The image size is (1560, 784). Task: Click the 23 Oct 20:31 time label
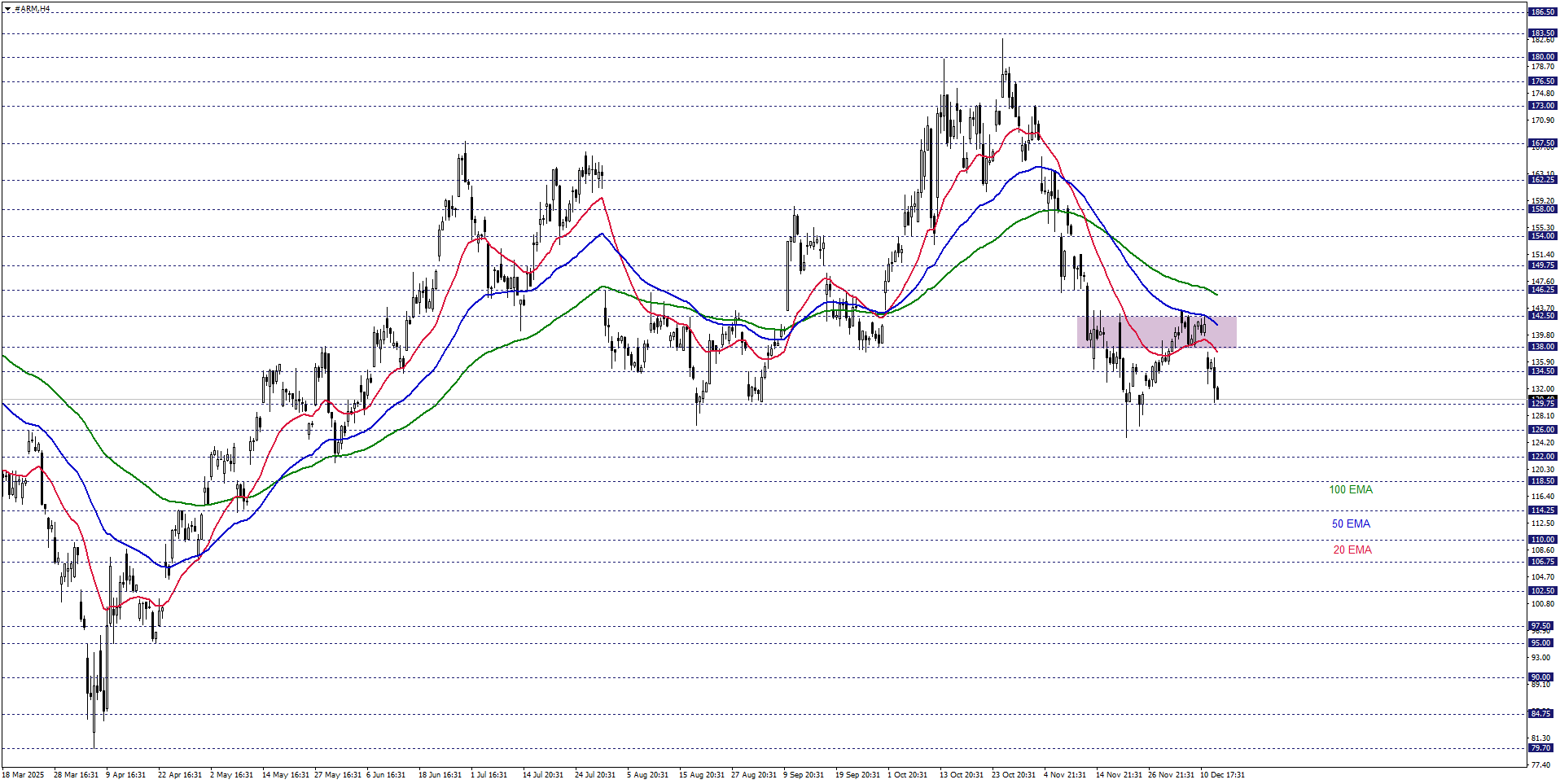coord(1013,775)
